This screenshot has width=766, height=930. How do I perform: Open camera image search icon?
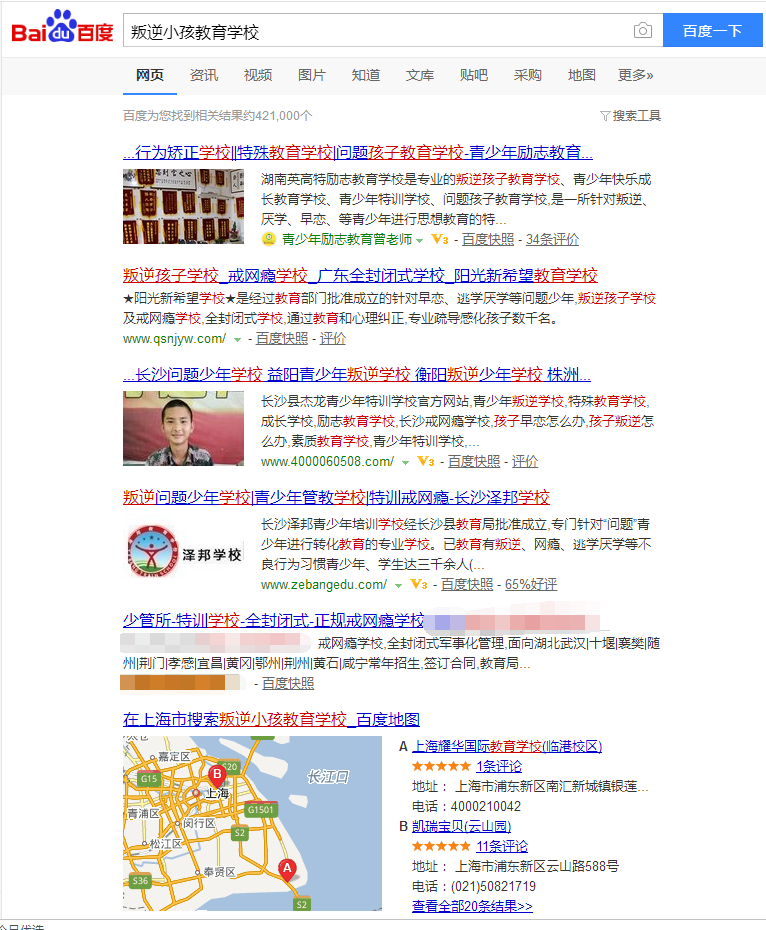[x=643, y=30]
